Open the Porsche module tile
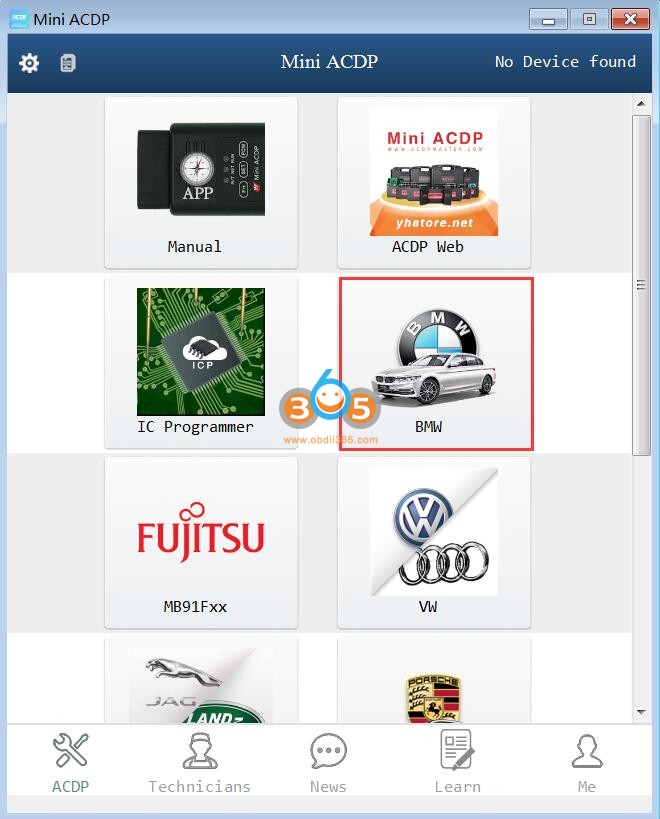 click(434, 681)
